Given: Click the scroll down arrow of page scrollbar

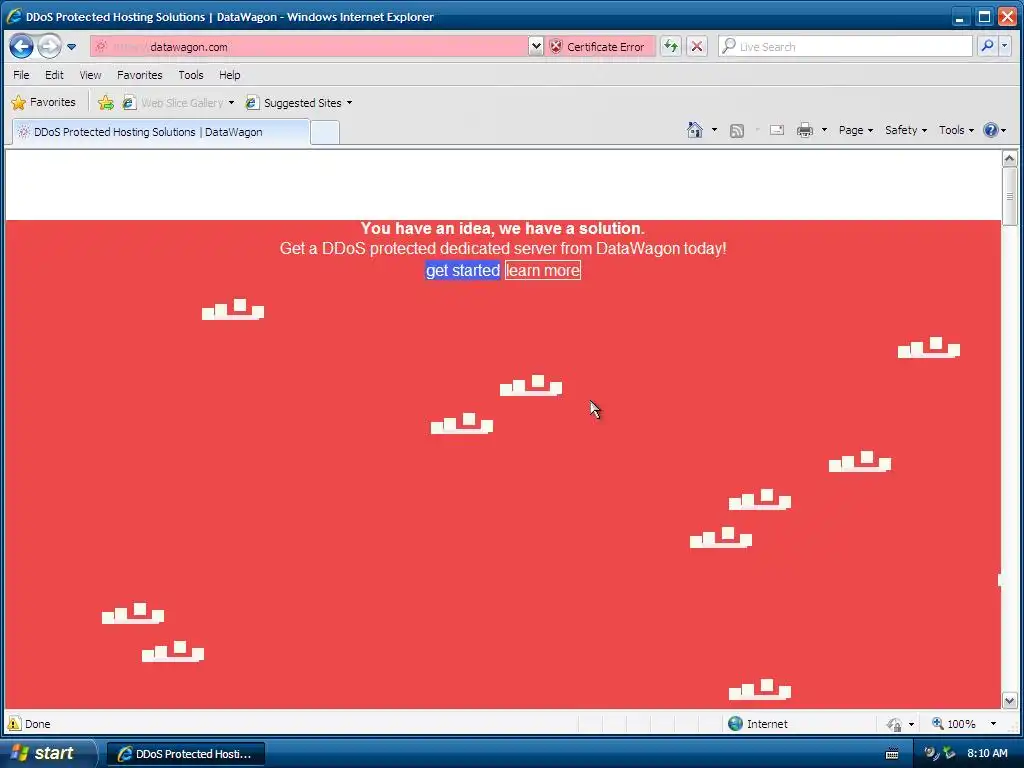Looking at the screenshot, I should click(1009, 701).
